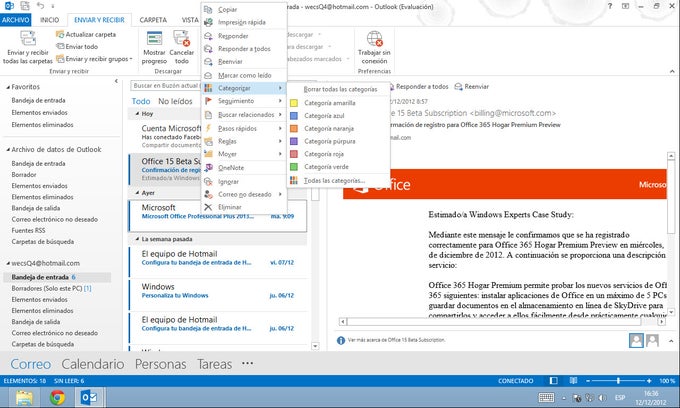This screenshot has height=408, width=680.
Task: Click the Enviar todo icon
Action: (60, 46)
